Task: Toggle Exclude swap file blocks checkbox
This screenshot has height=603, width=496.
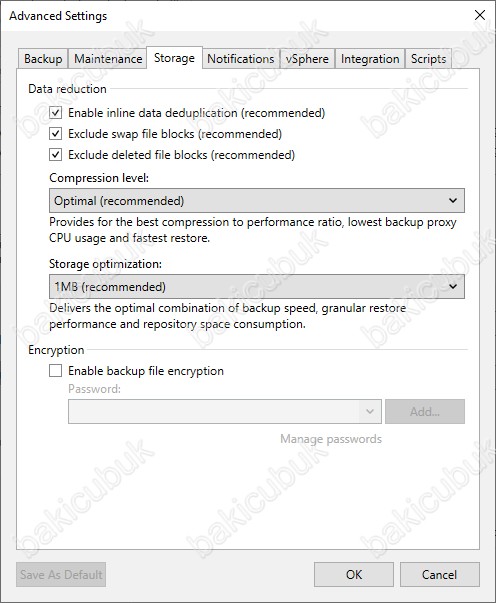Action: (56, 134)
